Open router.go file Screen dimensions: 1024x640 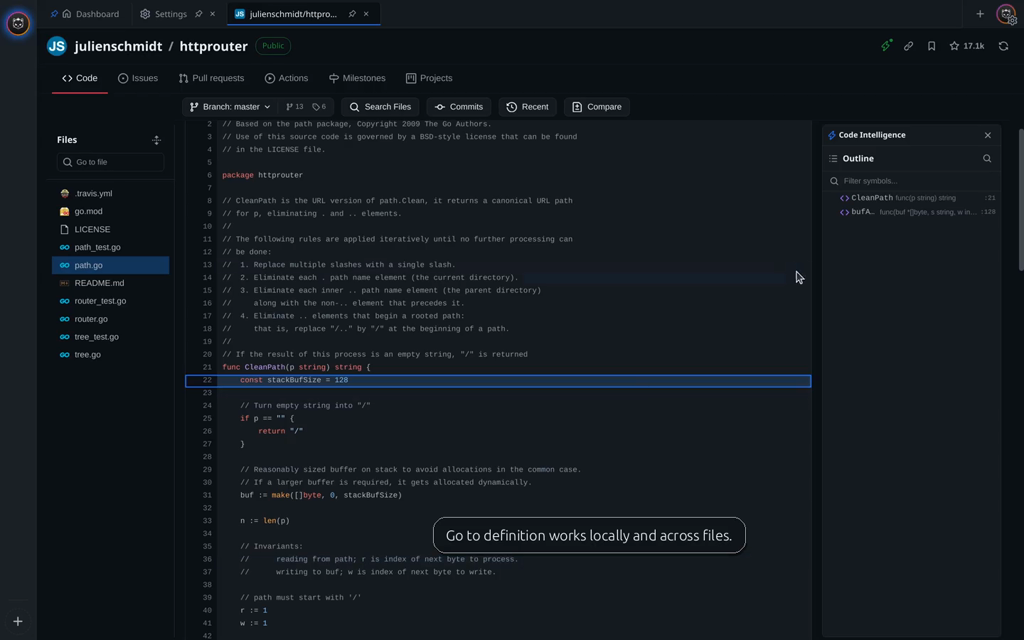(x=110, y=319)
